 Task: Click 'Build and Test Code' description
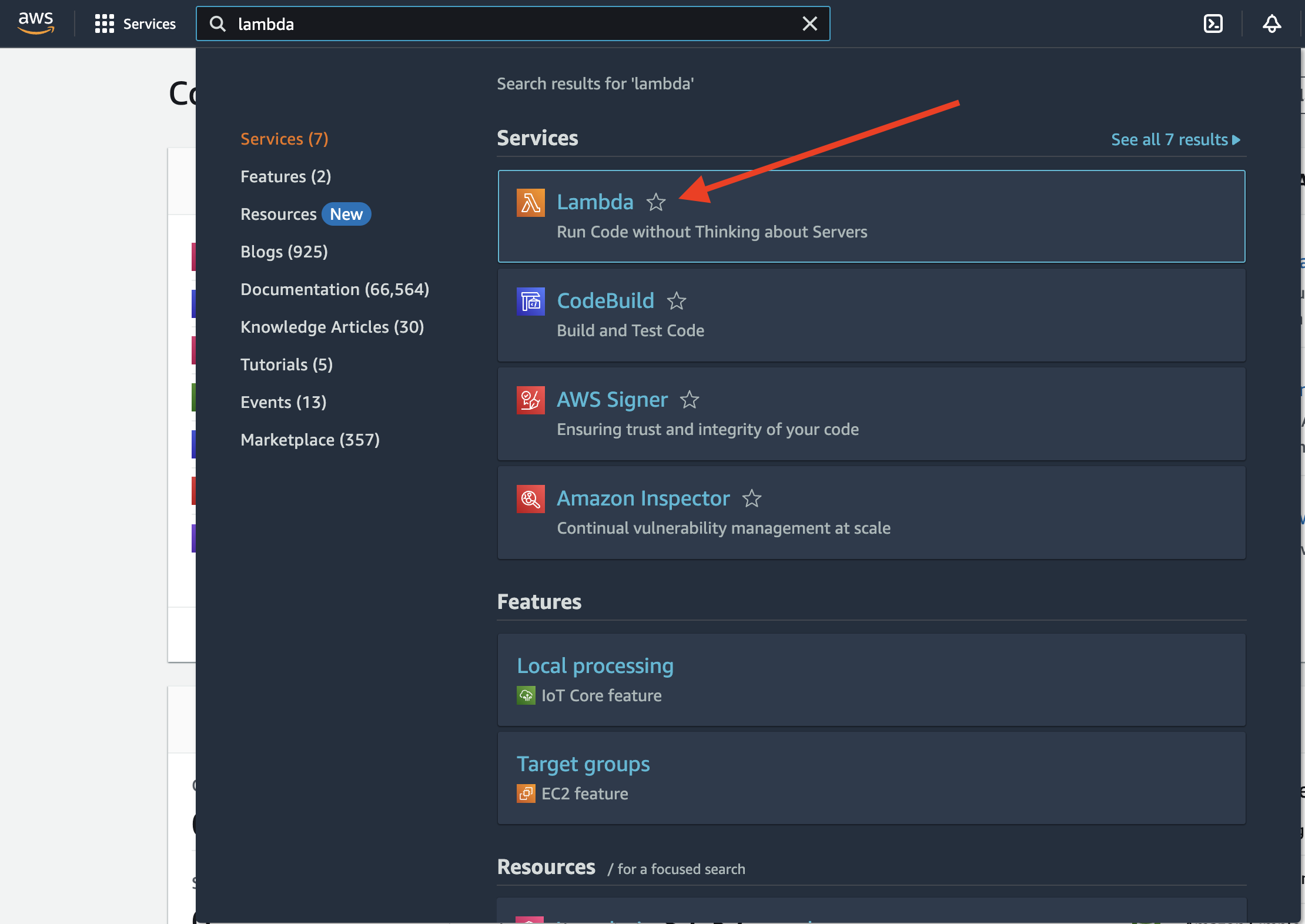click(x=630, y=330)
